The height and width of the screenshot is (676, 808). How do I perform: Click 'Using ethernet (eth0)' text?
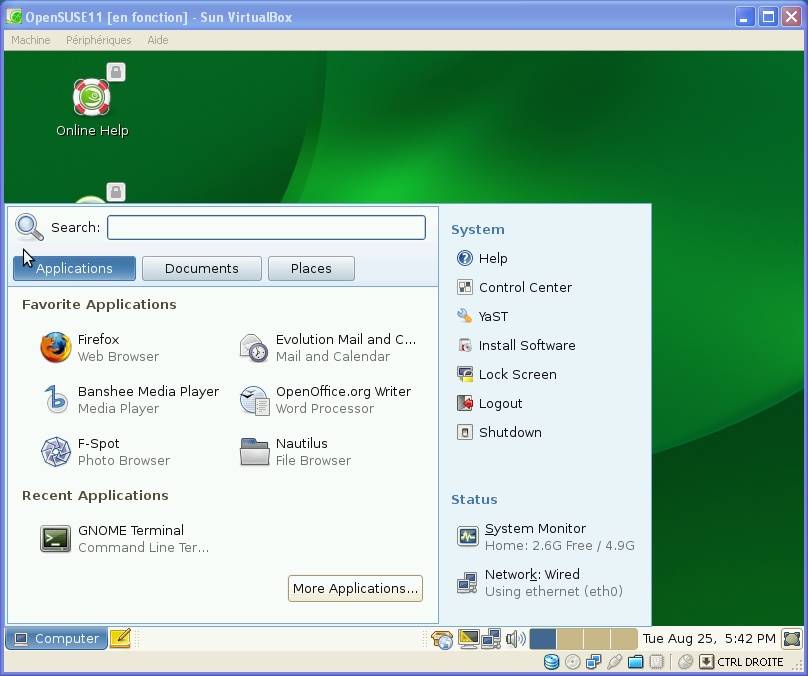tap(553, 592)
